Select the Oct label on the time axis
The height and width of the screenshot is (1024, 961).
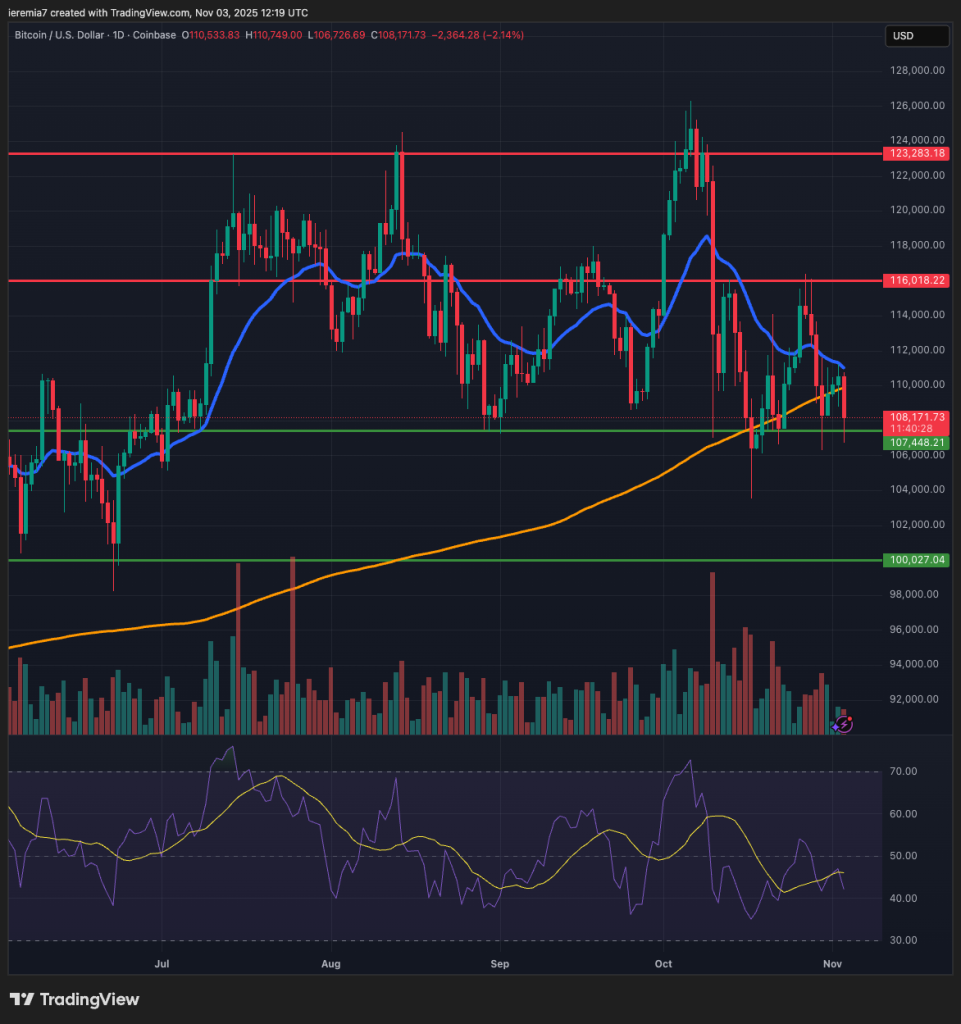point(663,964)
